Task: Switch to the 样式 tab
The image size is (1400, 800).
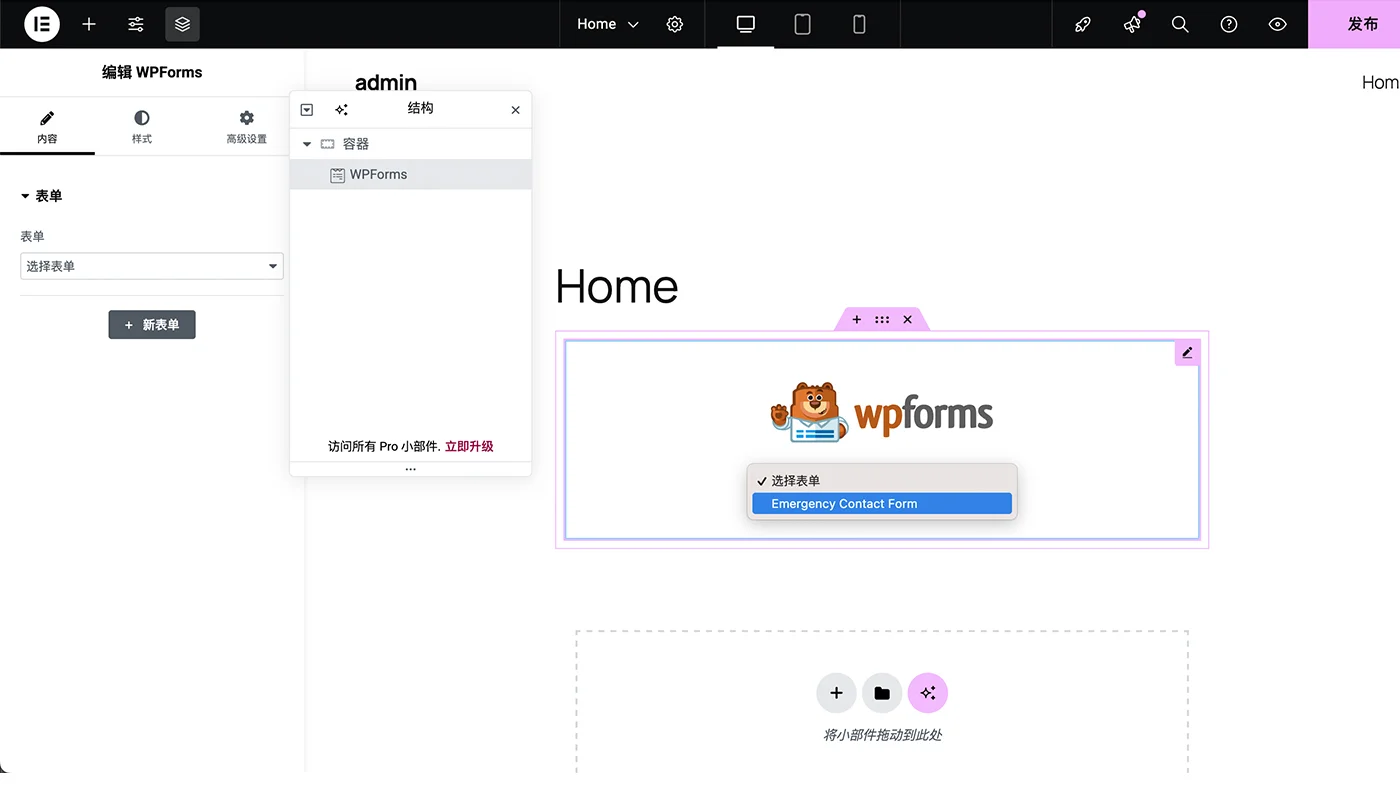Action: click(x=141, y=126)
